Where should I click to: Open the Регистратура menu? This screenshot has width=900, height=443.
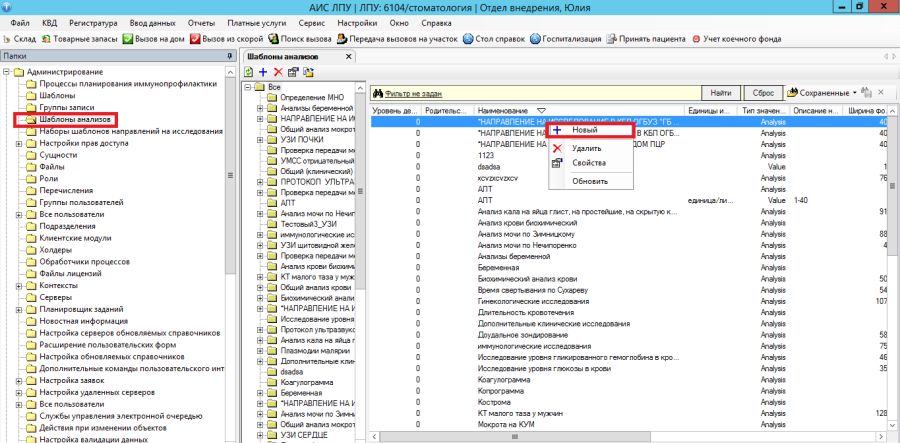[93, 23]
